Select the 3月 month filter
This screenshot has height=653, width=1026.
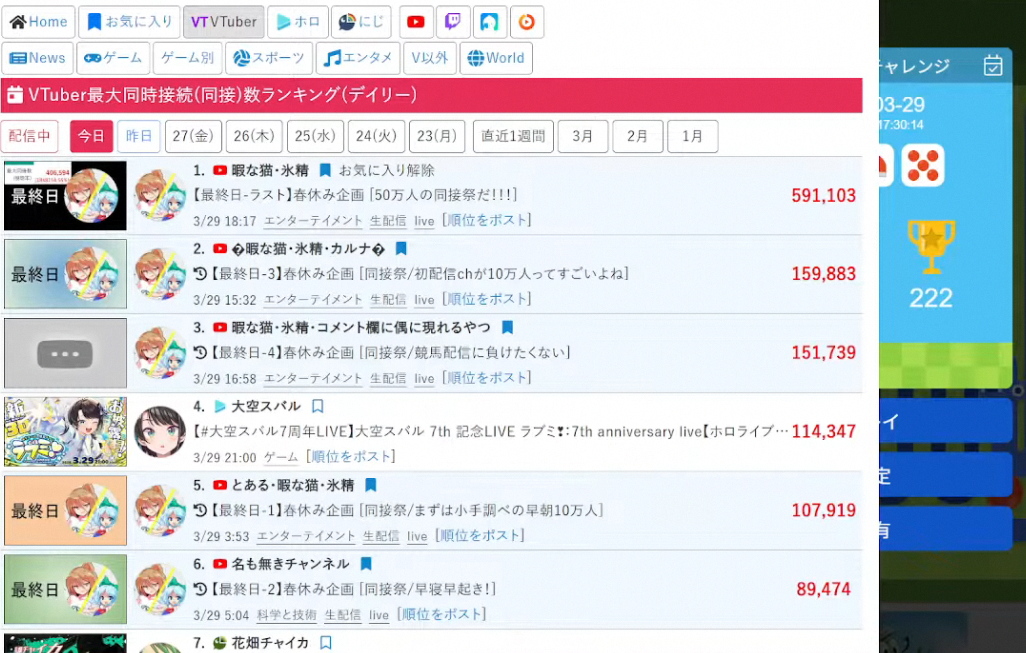[583, 136]
